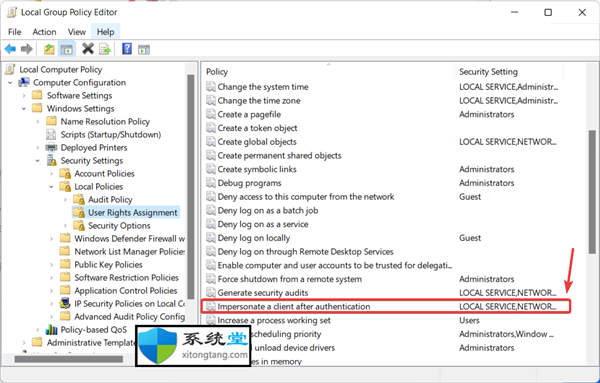Click the console tree horizontal scrollbar thumb
This screenshot has width=600, height=383.
69,359
